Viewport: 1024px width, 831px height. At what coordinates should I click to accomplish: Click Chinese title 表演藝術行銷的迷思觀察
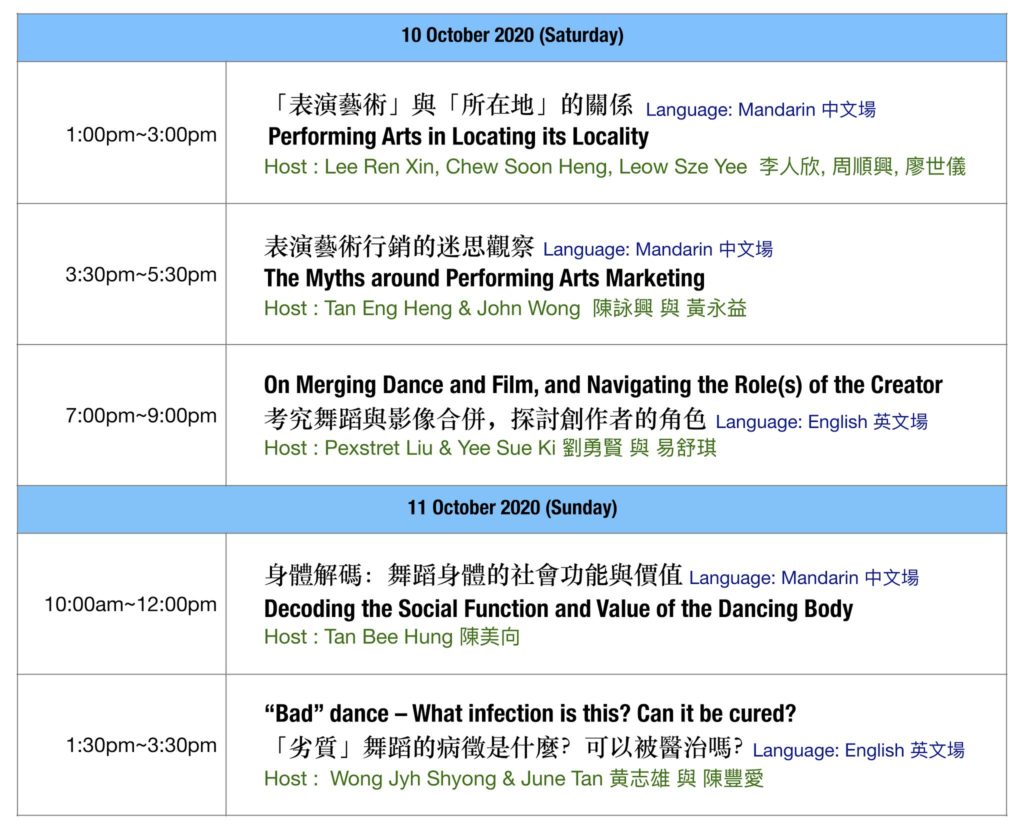pyautogui.click(x=399, y=247)
